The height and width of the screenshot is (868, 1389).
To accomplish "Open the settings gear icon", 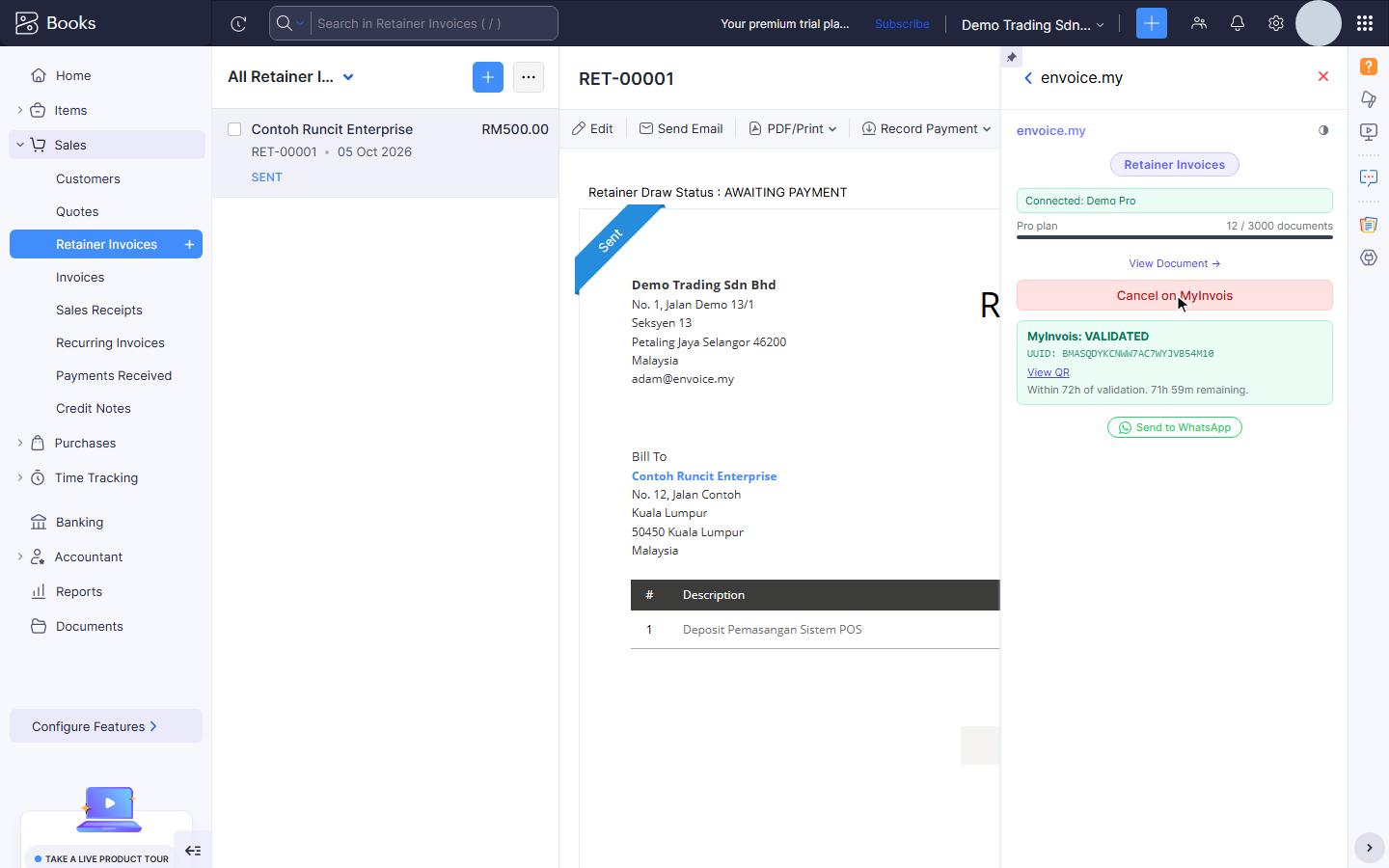I will pyautogui.click(x=1276, y=23).
